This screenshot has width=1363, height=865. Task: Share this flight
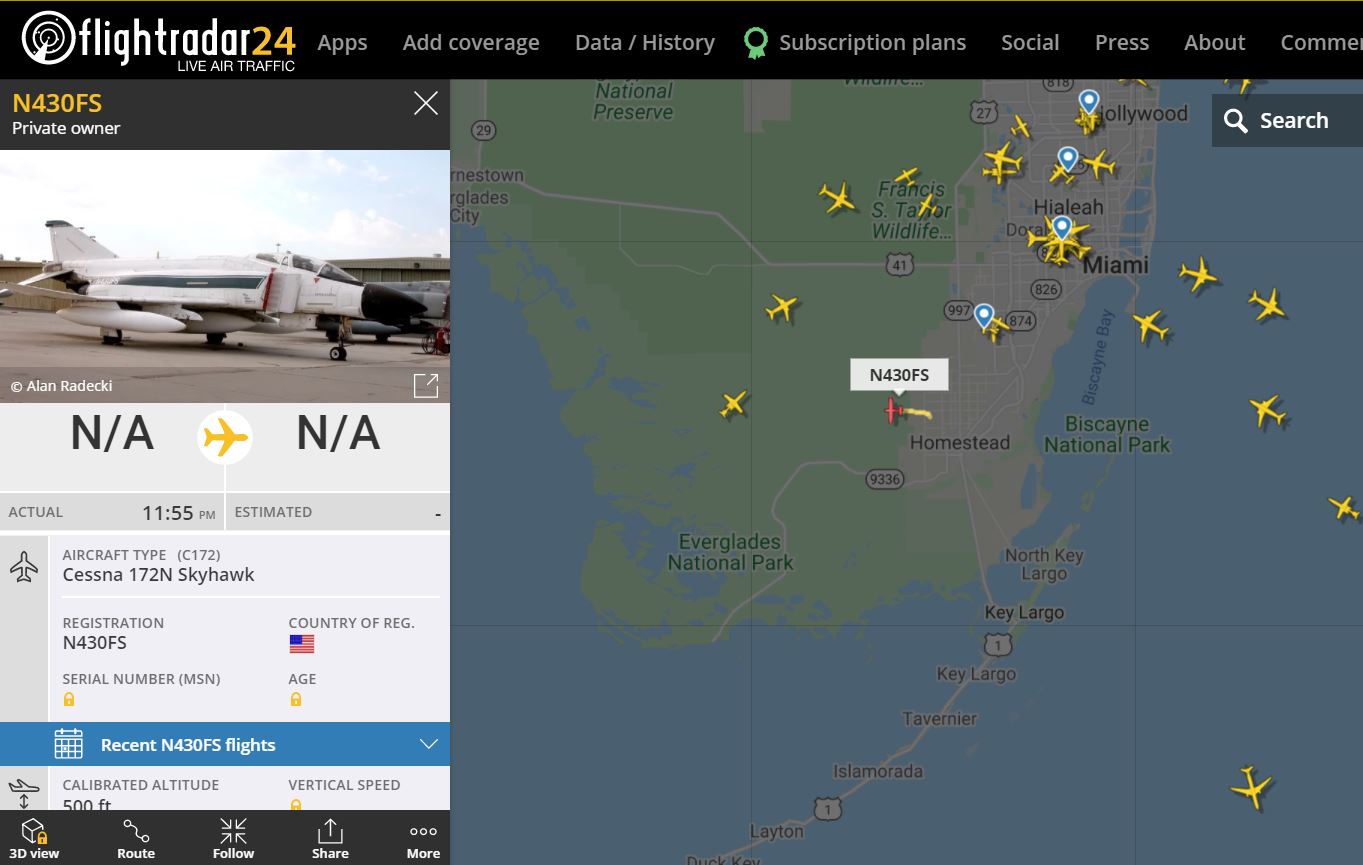click(330, 838)
